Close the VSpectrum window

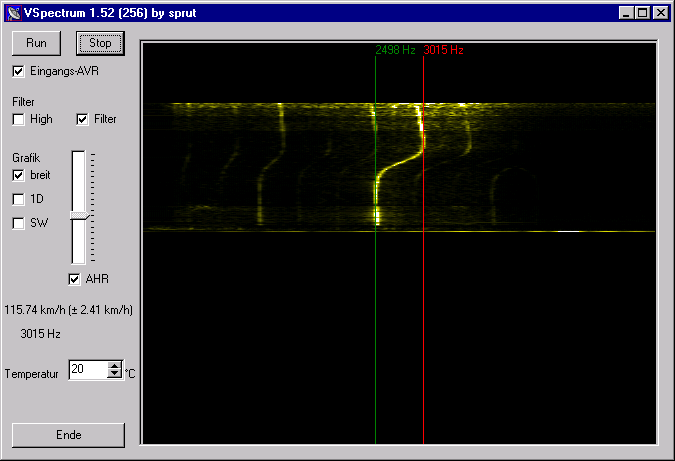[660, 13]
